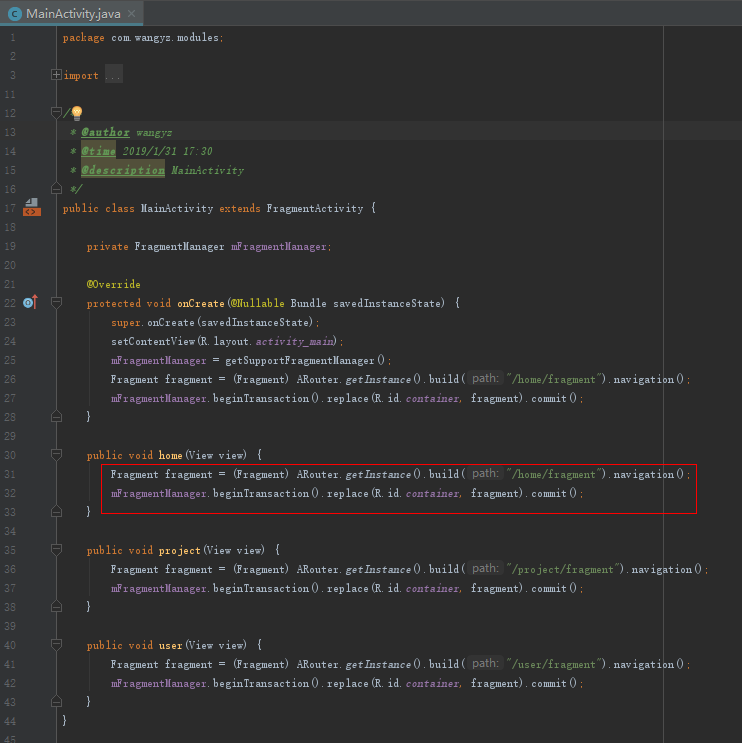Click the folded import ellipsis placeholder

point(113,75)
